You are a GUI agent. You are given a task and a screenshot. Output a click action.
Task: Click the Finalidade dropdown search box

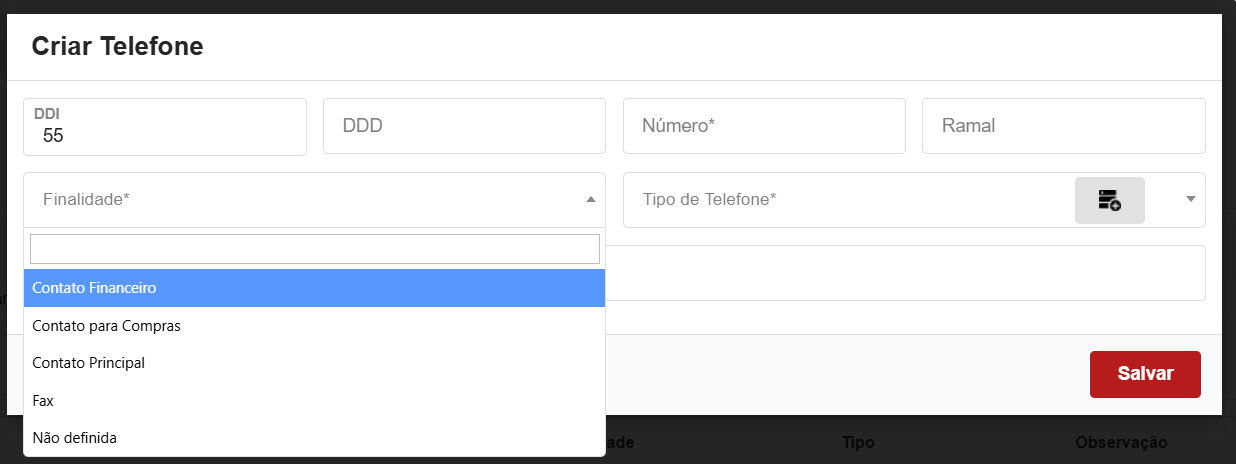[x=314, y=249]
